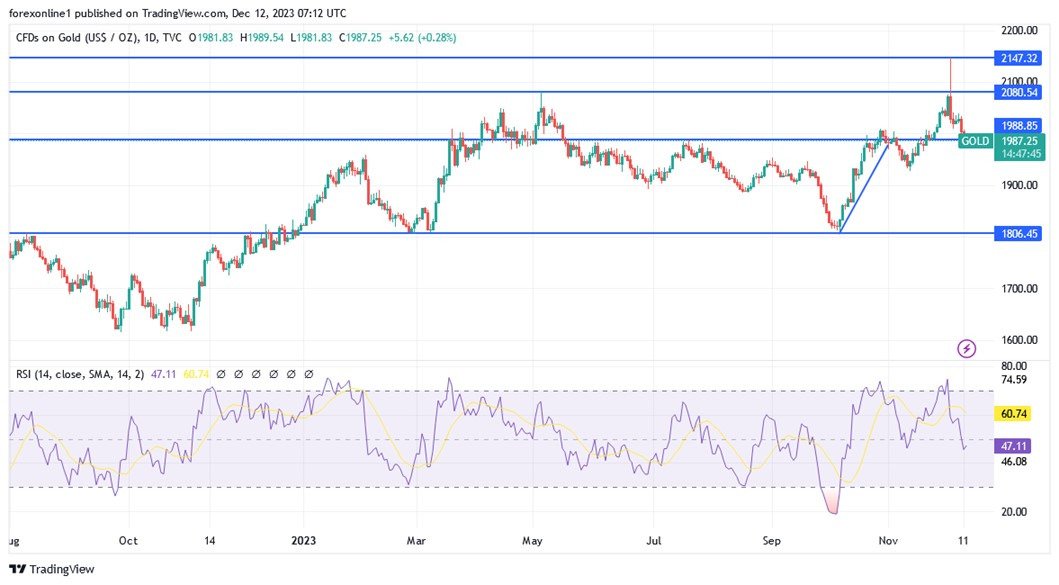The width and height of the screenshot is (1059, 585).
Task: Click the third crossed-circle icon in the RSI legend
Action: coord(256,374)
